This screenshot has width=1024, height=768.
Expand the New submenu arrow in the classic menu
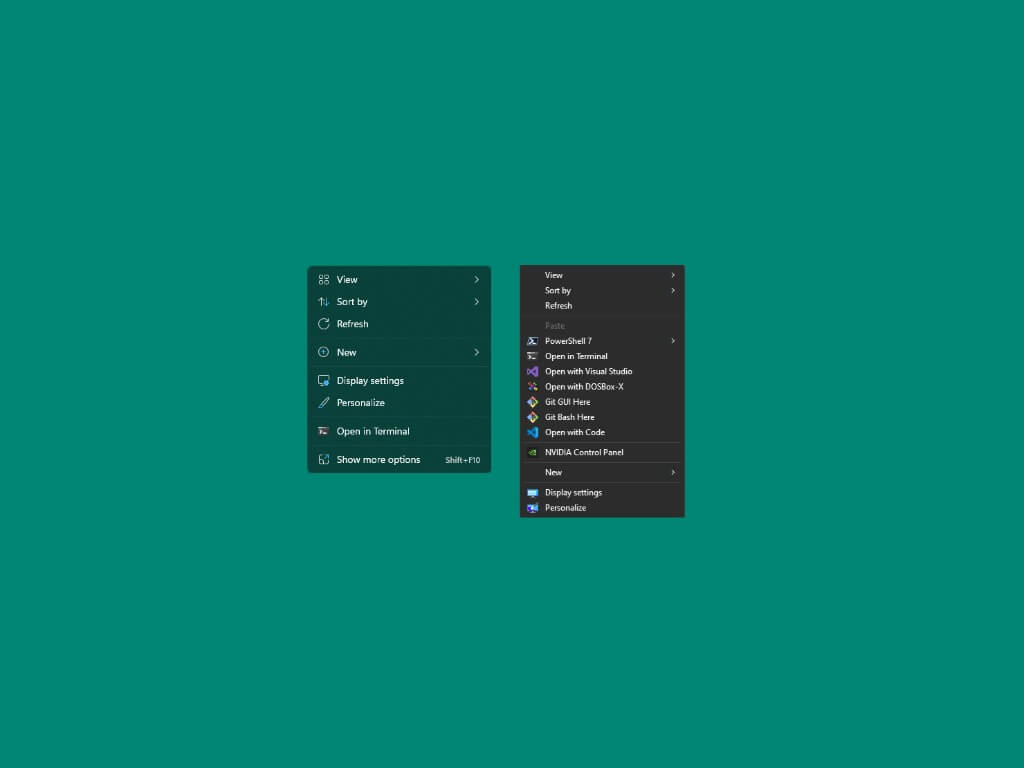tap(673, 472)
